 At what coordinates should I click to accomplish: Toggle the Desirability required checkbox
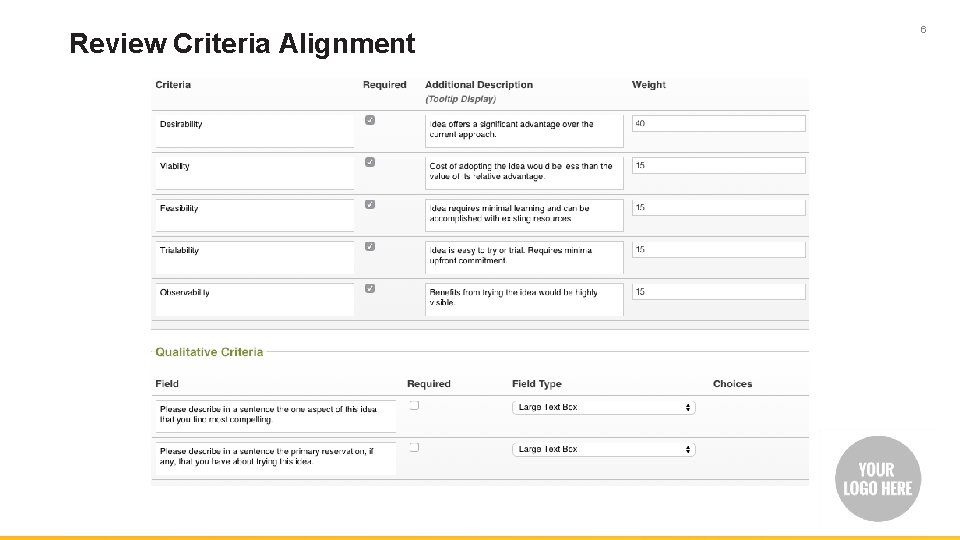[x=370, y=120]
